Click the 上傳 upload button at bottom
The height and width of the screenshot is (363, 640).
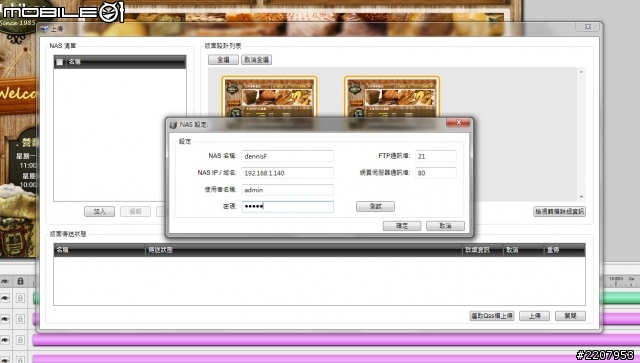[534, 316]
